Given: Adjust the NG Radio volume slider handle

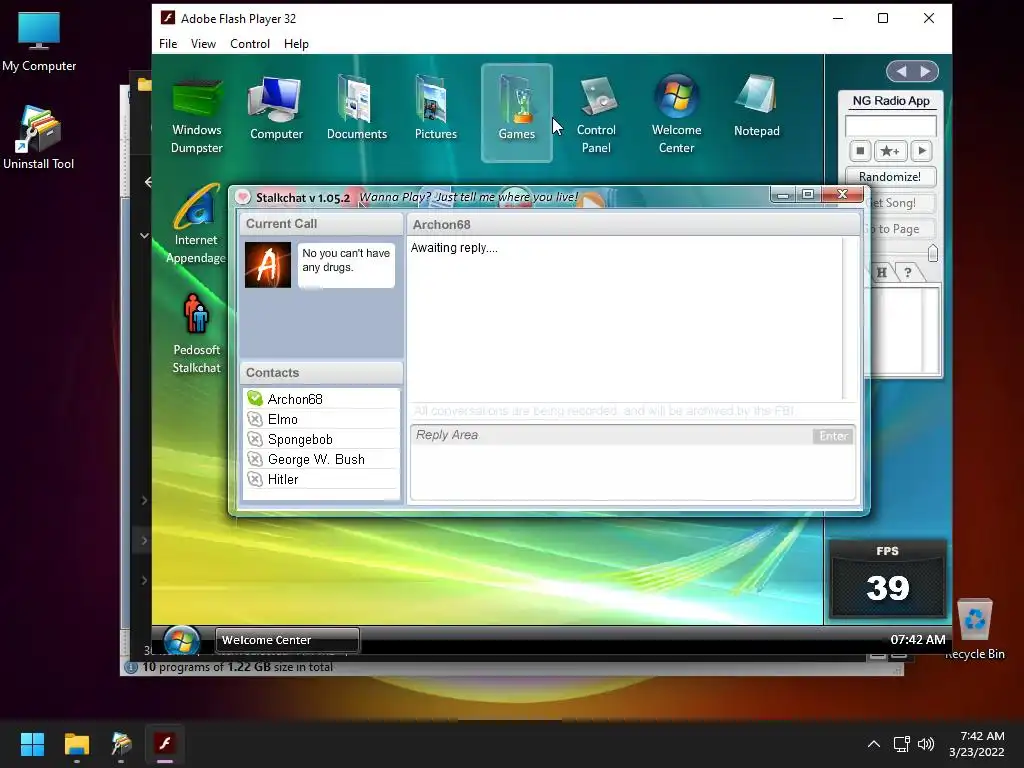Looking at the screenshot, I should [933, 253].
